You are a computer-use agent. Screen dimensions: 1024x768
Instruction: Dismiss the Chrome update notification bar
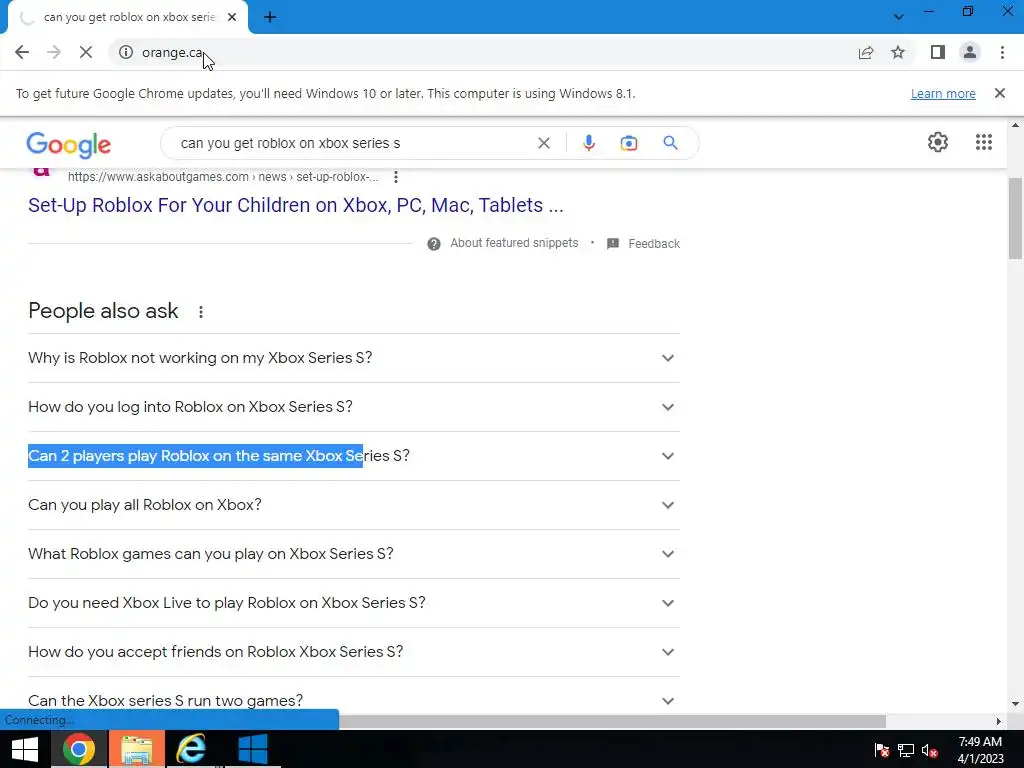[x=1000, y=93]
